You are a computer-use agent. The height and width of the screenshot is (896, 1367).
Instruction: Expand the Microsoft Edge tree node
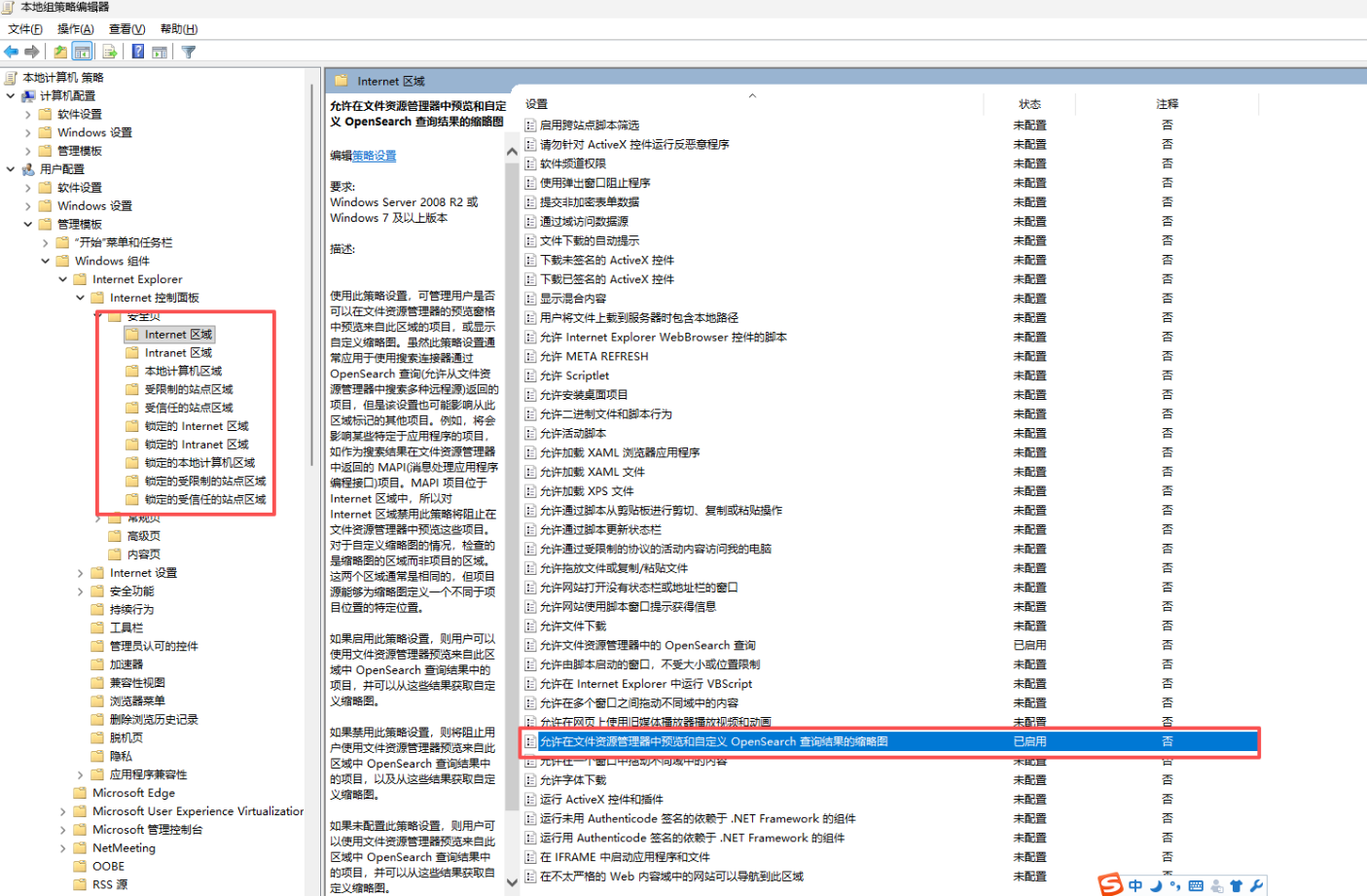point(63,793)
